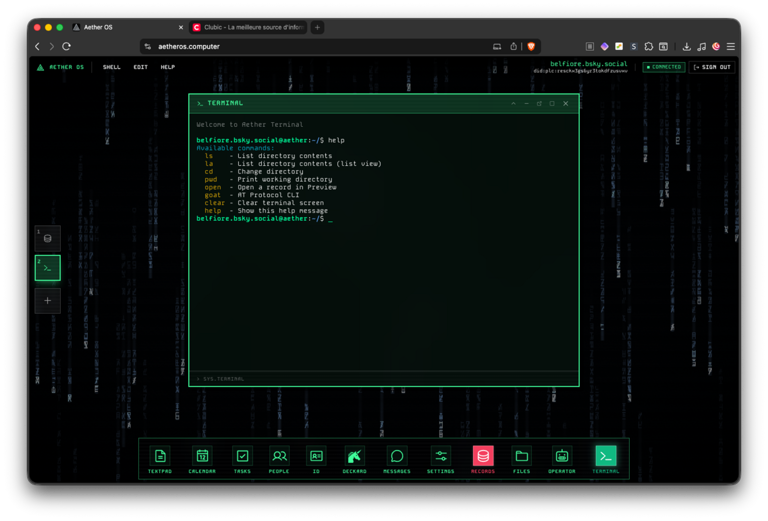This screenshot has height=521, width=768.
Task: Click the purple diamond extension icon
Action: coord(604,47)
